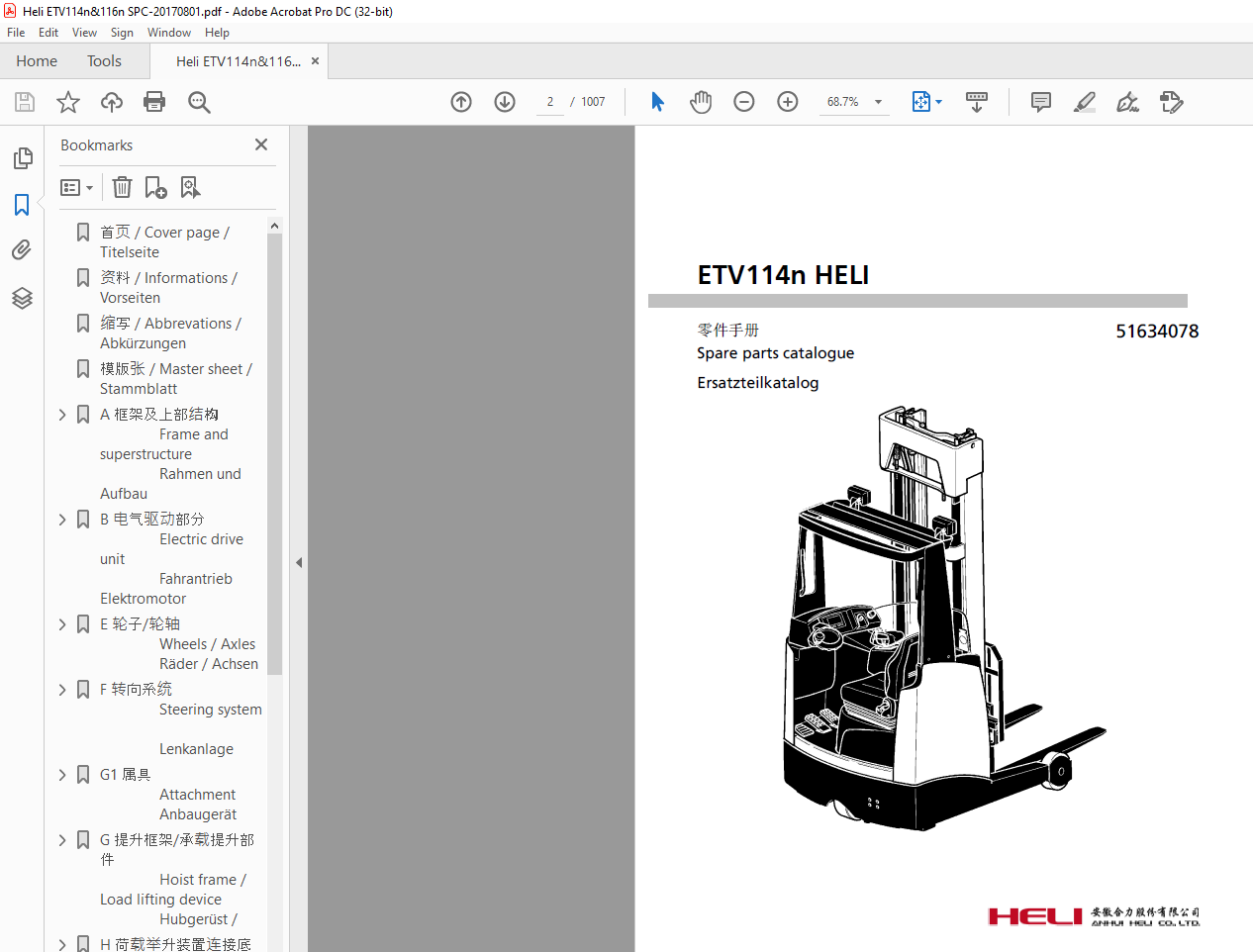Click Find current bookmark icon

(x=190, y=187)
